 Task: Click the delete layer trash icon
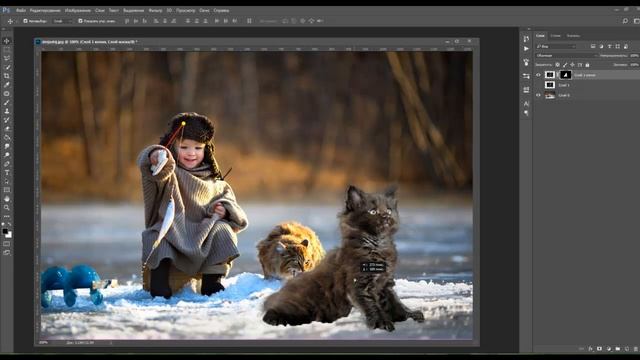[636, 349]
